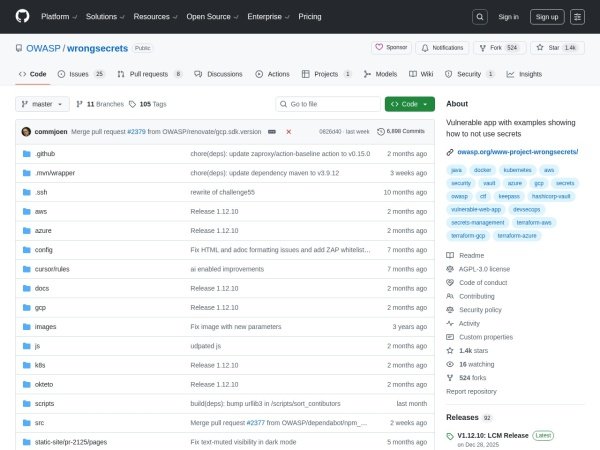Click folder icon beside .ssh

[x=26, y=192]
